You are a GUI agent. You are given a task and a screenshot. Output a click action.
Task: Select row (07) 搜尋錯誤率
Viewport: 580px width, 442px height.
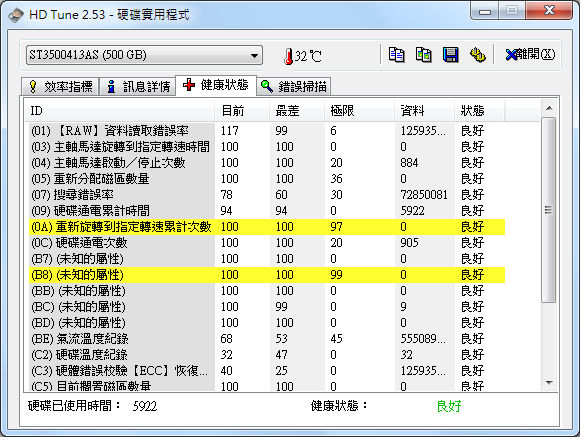click(267, 195)
